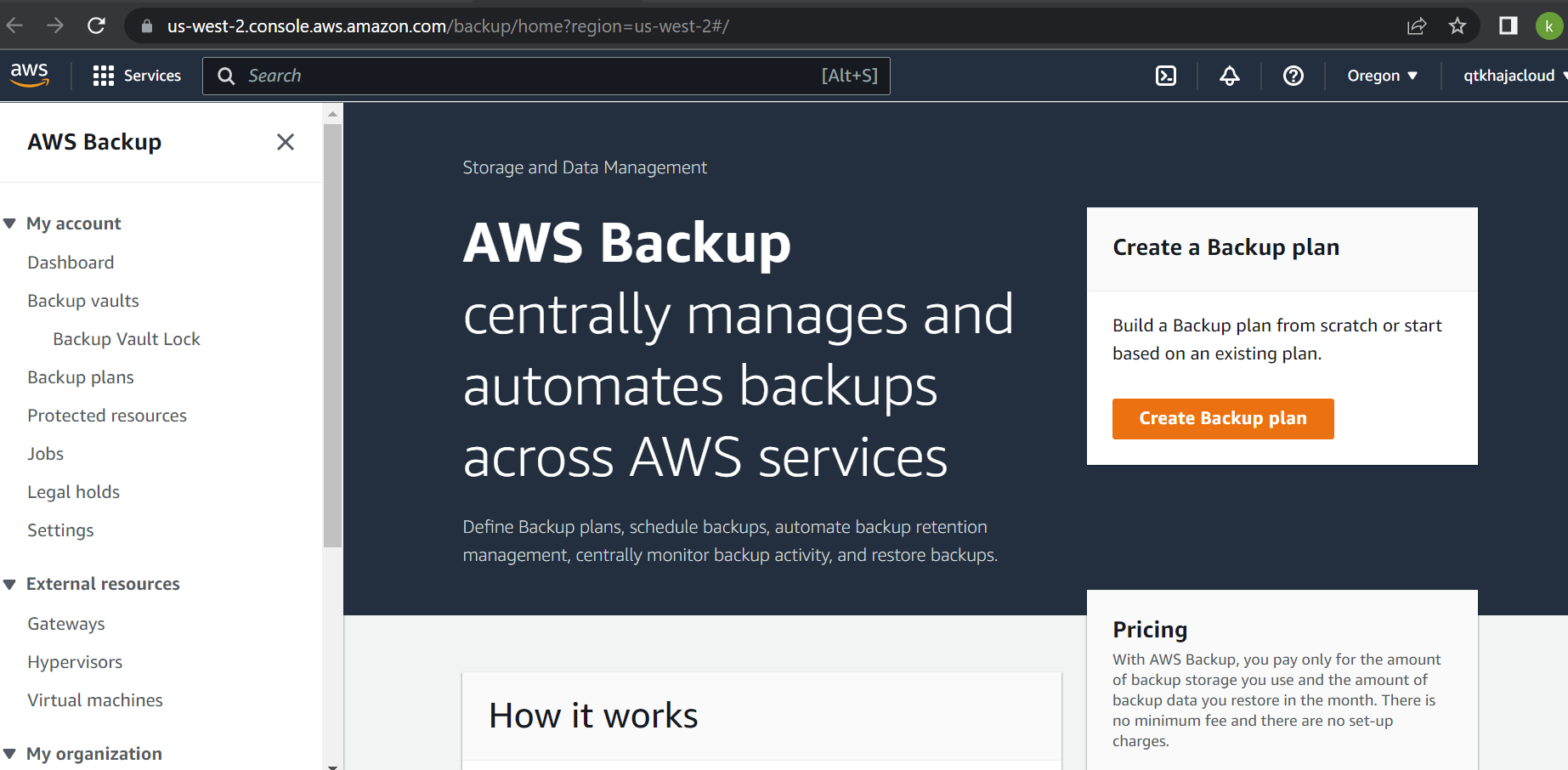Image resolution: width=1568 pixels, height=770 pixels.
Task: Focus the AWS console search field
Action: tap(546, 76)
